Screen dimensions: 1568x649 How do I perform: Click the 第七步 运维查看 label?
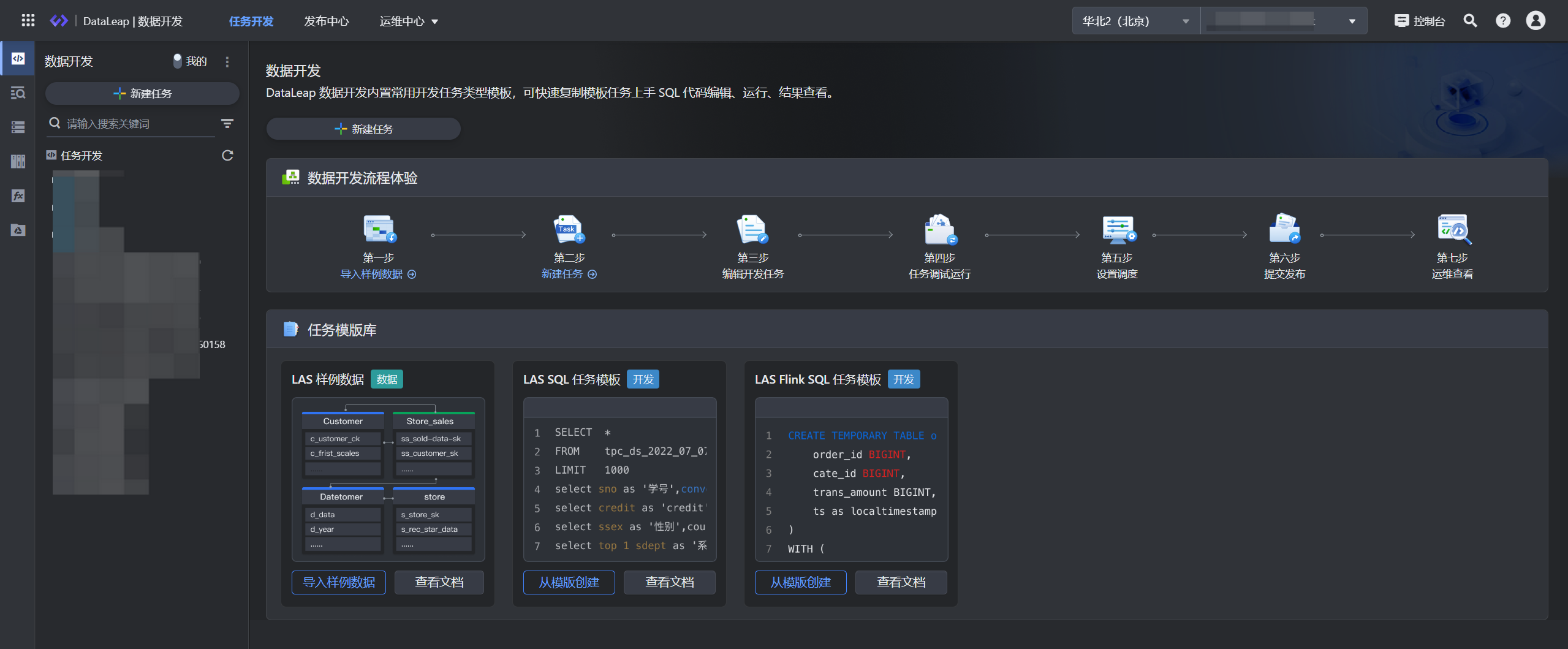click(x=1452, y=274)
